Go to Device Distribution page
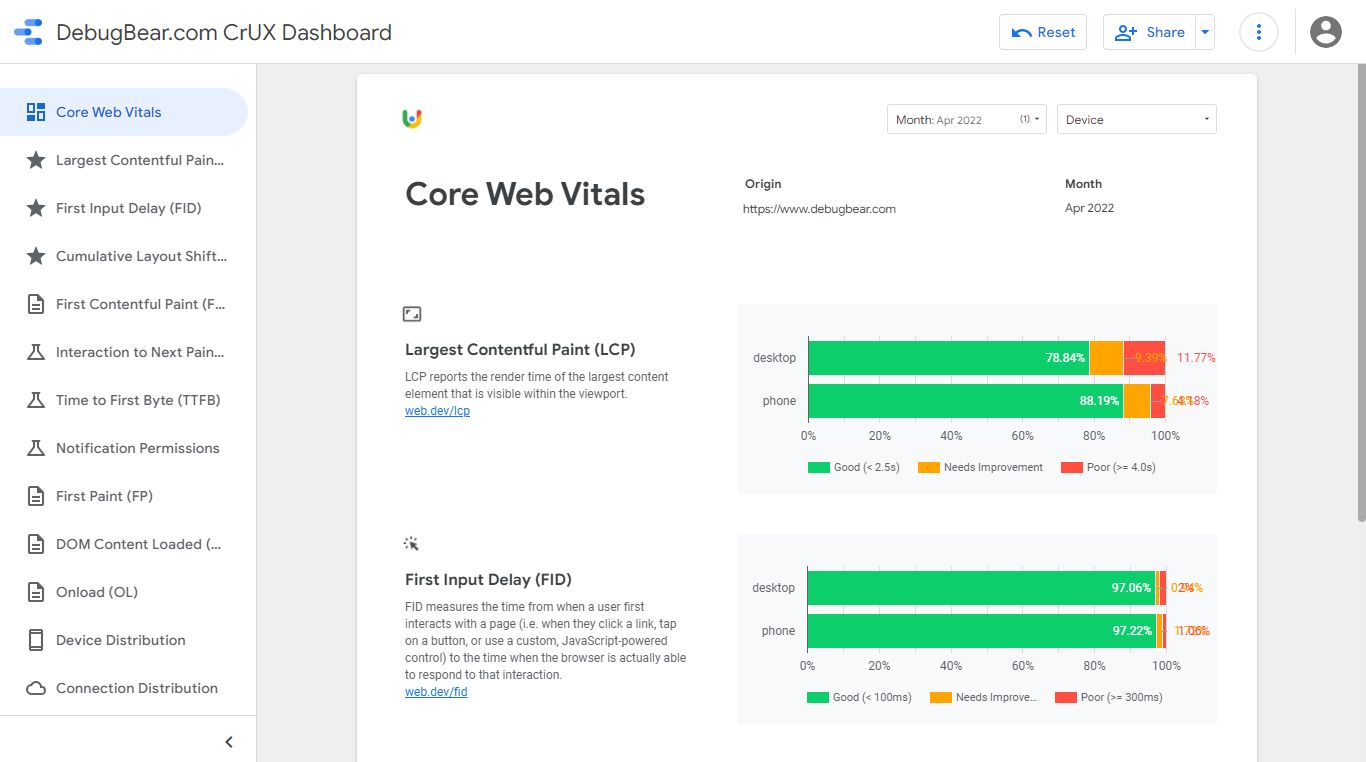Image resolution: width=1366 pixels, height=762 pixels. coord(124,640)
